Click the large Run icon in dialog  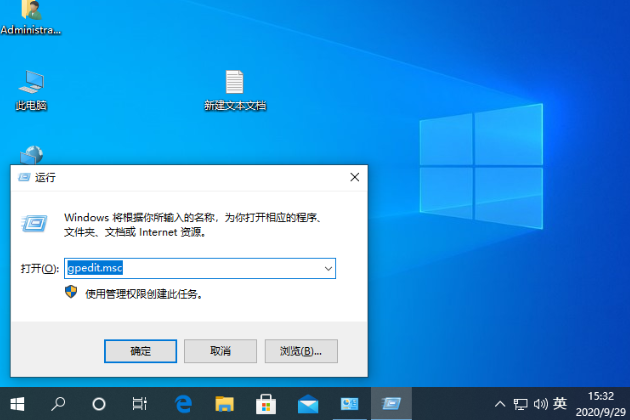click(35, 223)
